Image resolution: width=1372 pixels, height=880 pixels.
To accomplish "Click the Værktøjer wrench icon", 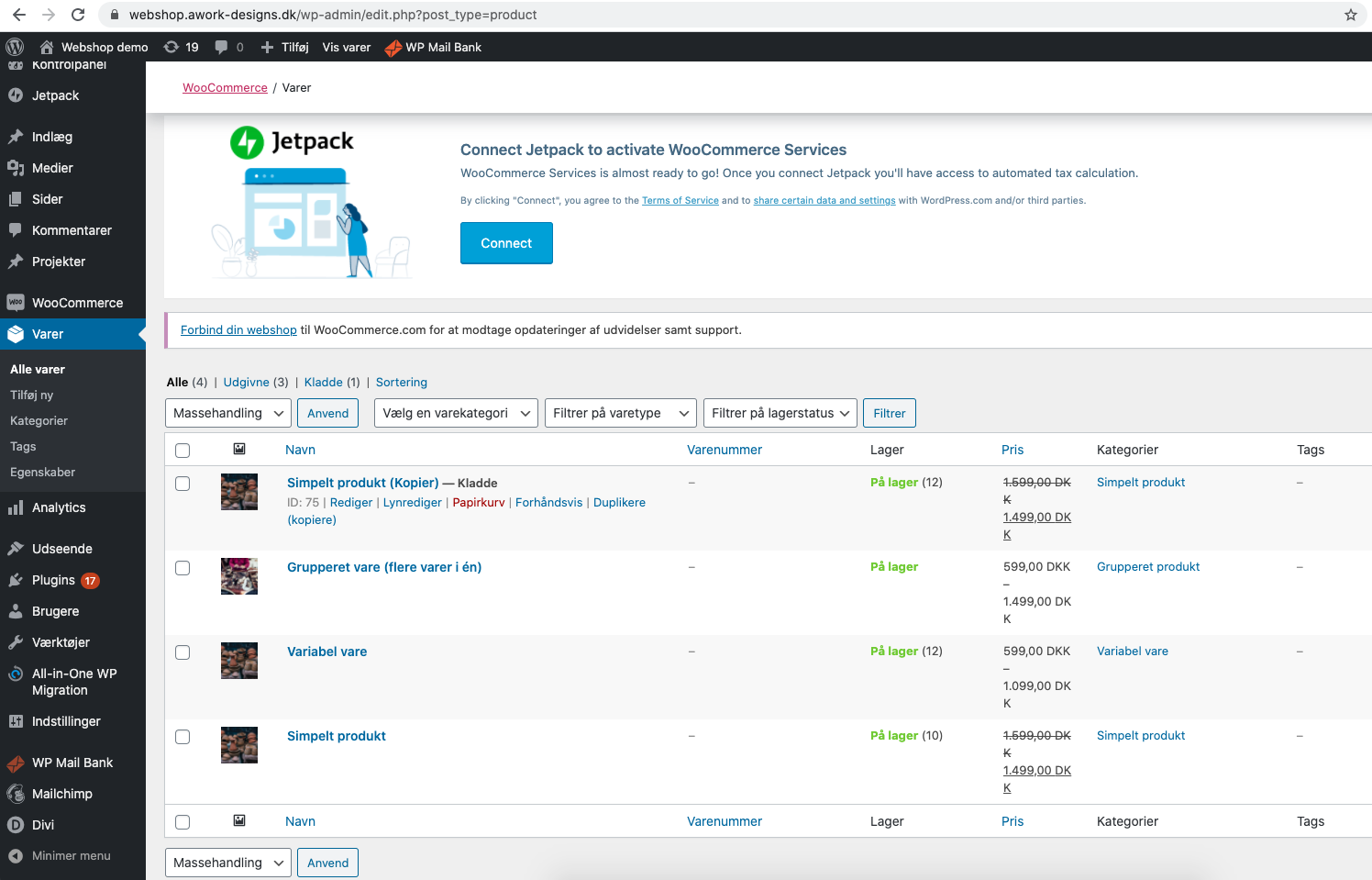I will [x=16, y=642].
